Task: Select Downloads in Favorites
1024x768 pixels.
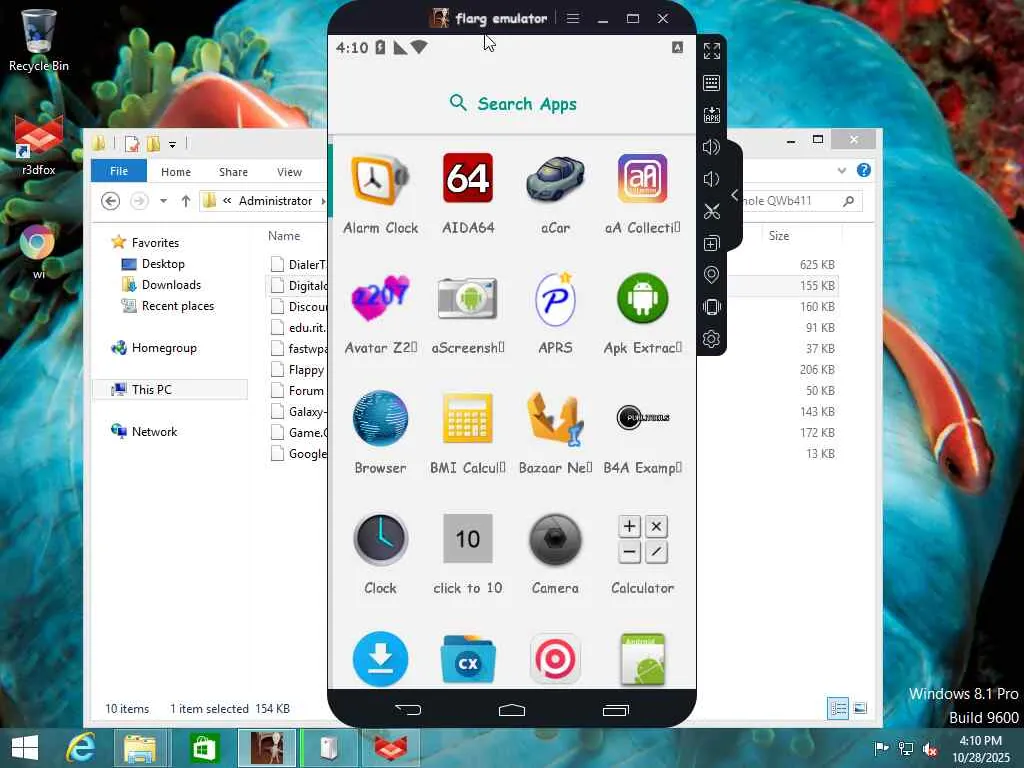Action: pyautogui.click(x=171, y=285)
